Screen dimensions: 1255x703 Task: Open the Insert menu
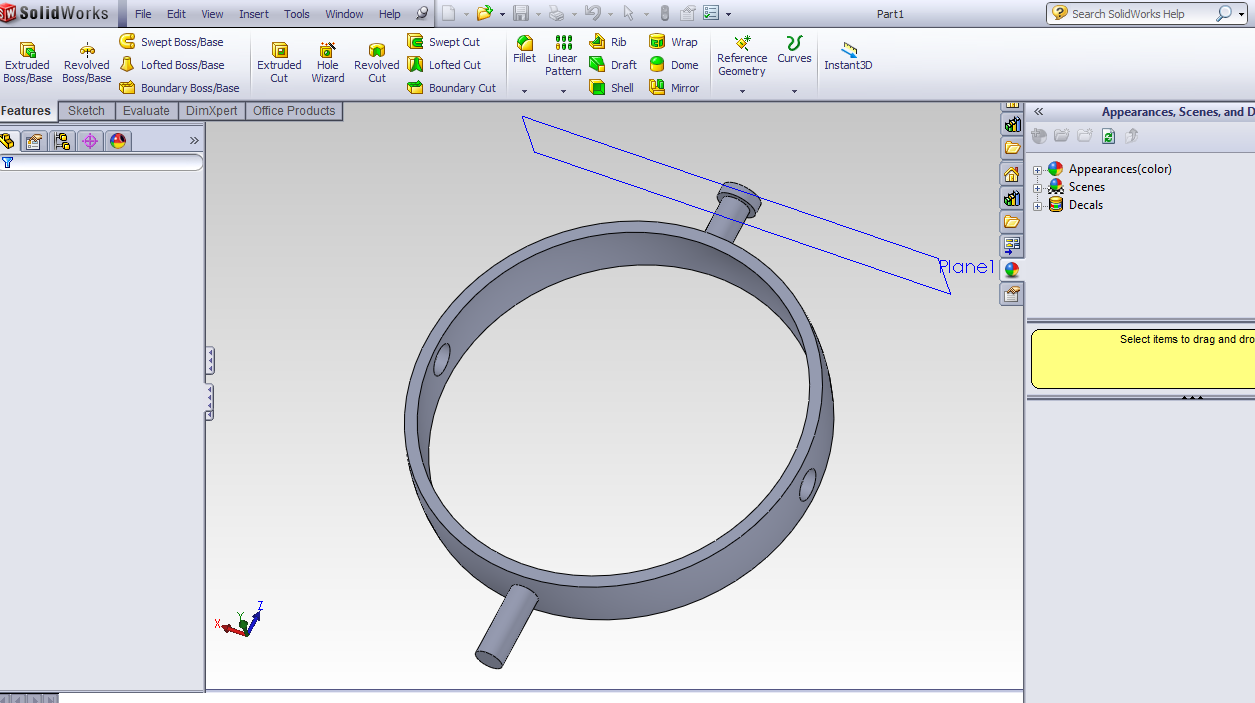click(254, 14)
